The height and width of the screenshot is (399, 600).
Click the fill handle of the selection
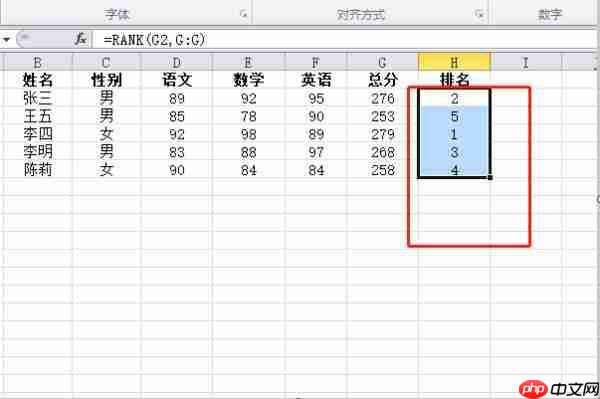[491, 178]
